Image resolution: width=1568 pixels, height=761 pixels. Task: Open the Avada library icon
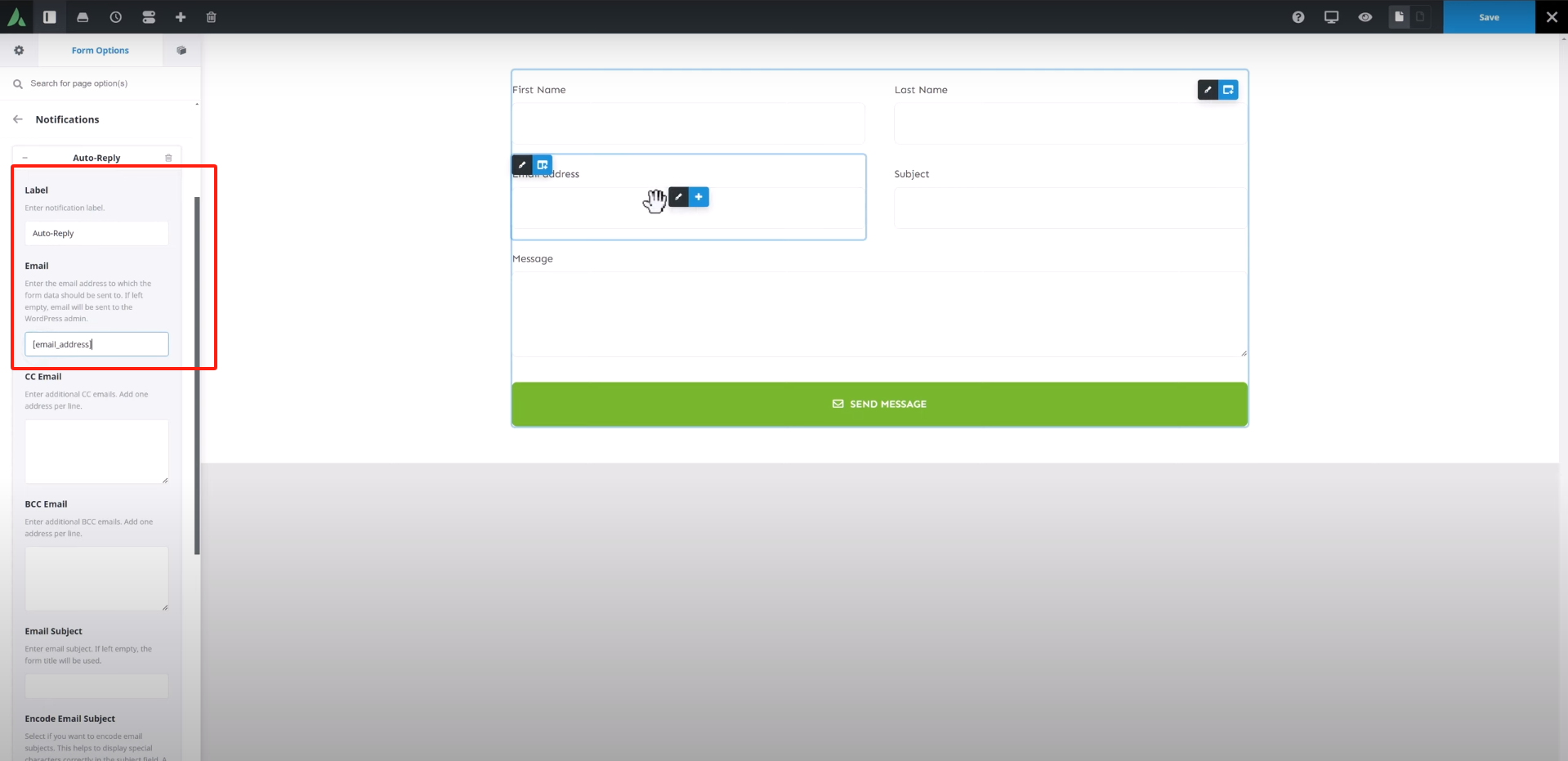point(83,17)
